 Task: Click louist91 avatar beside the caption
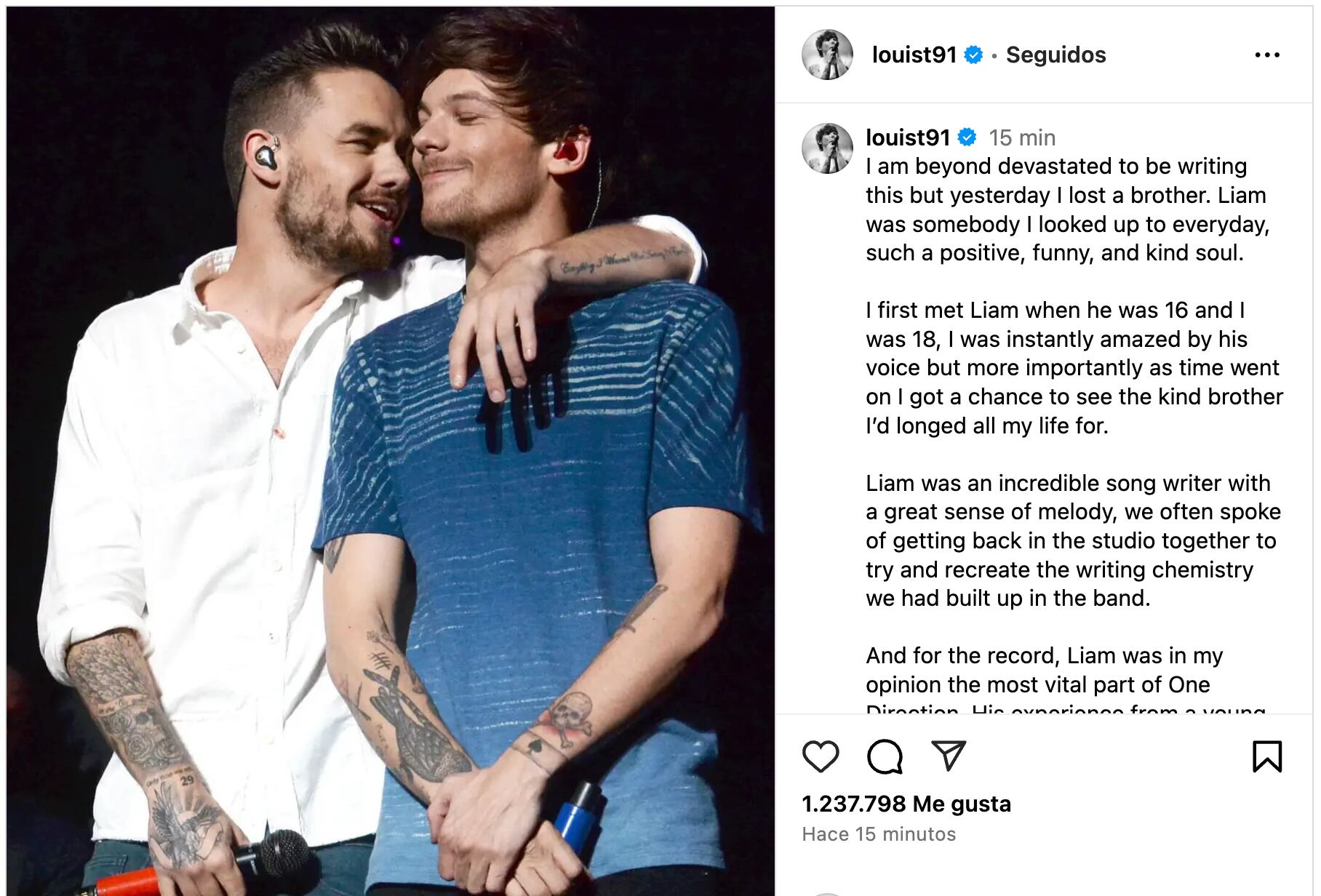point(827,148)
